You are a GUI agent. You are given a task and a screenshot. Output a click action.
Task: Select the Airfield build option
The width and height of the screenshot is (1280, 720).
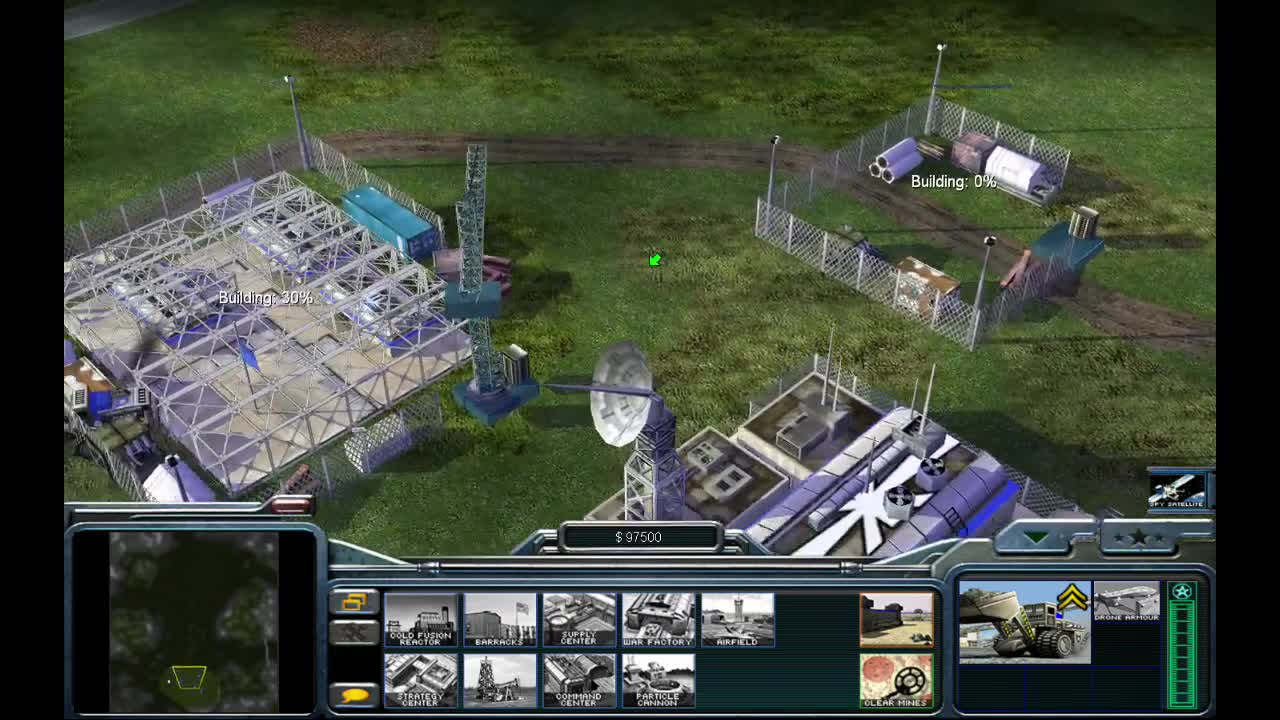click(737, 620)
